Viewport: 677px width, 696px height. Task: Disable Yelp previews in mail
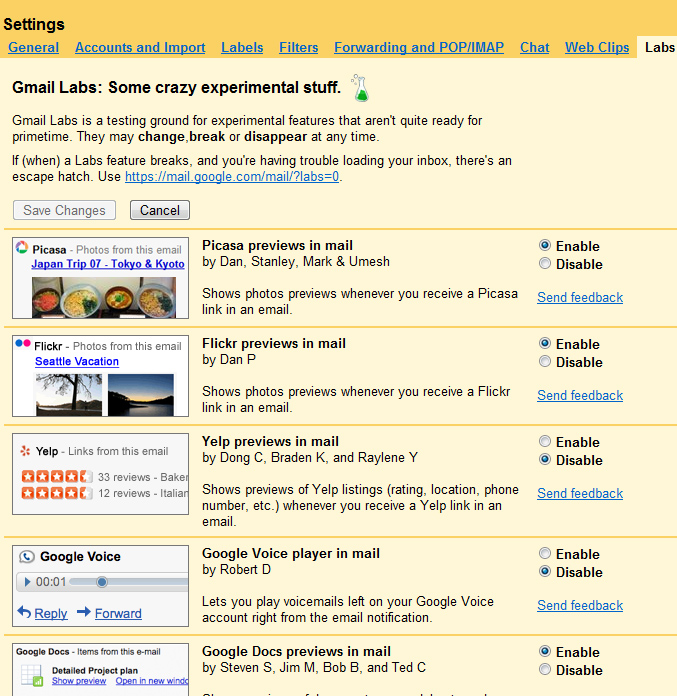[x=545, y=460]
